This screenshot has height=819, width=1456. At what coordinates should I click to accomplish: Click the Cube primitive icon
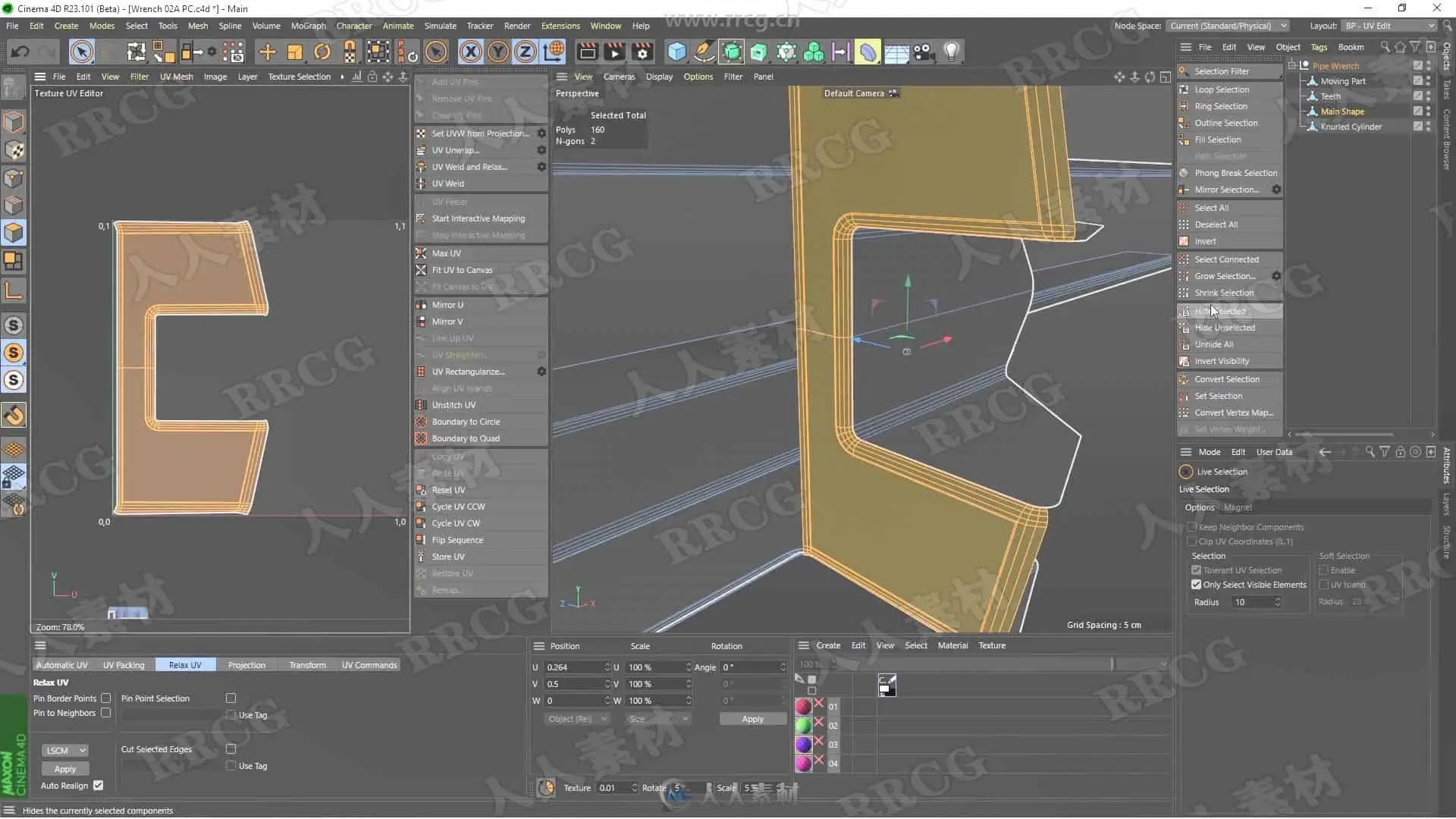676,52
